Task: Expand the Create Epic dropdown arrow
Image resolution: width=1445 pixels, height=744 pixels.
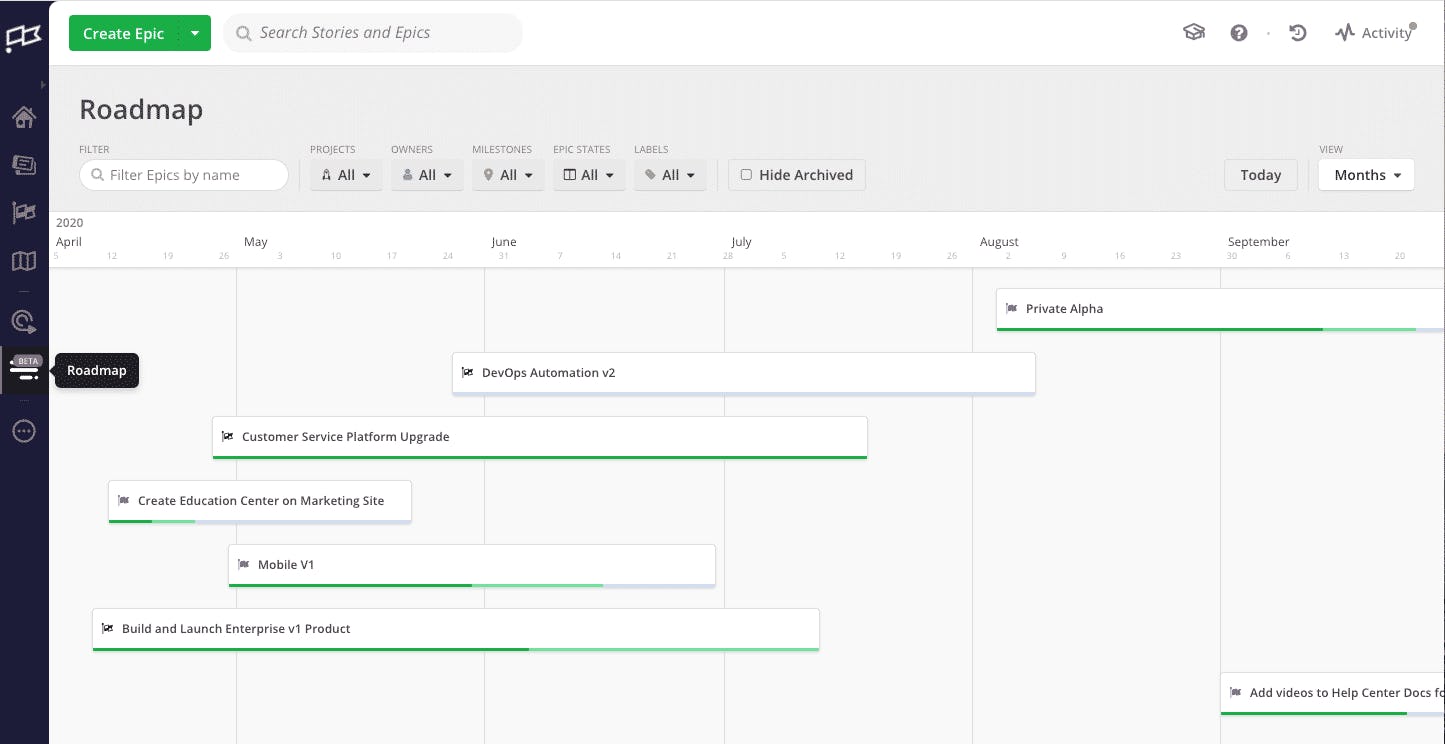Action: [195, 33]
